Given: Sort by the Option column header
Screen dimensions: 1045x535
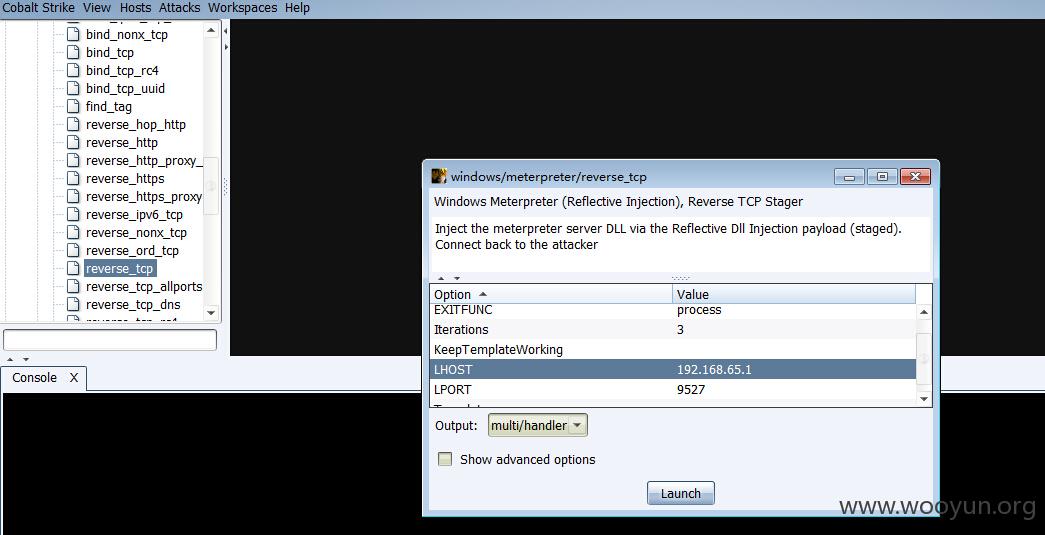Looking at the screenshot, I should click(550, 294).
